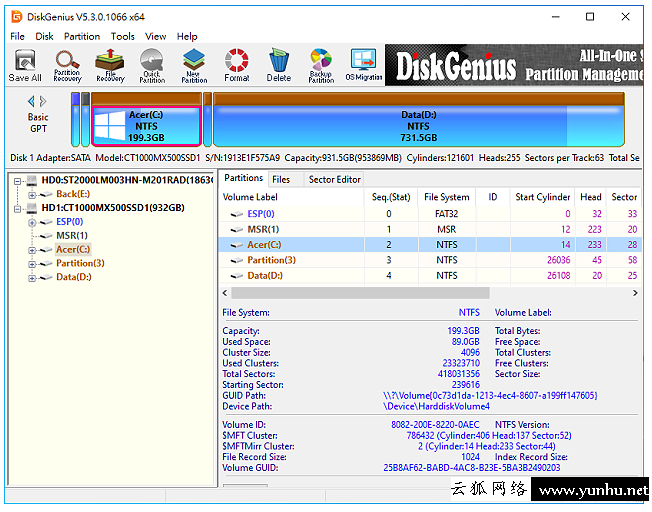Click the Acer(C:) drive icon in the table
The image size is (652, 512).
point(237,245)
